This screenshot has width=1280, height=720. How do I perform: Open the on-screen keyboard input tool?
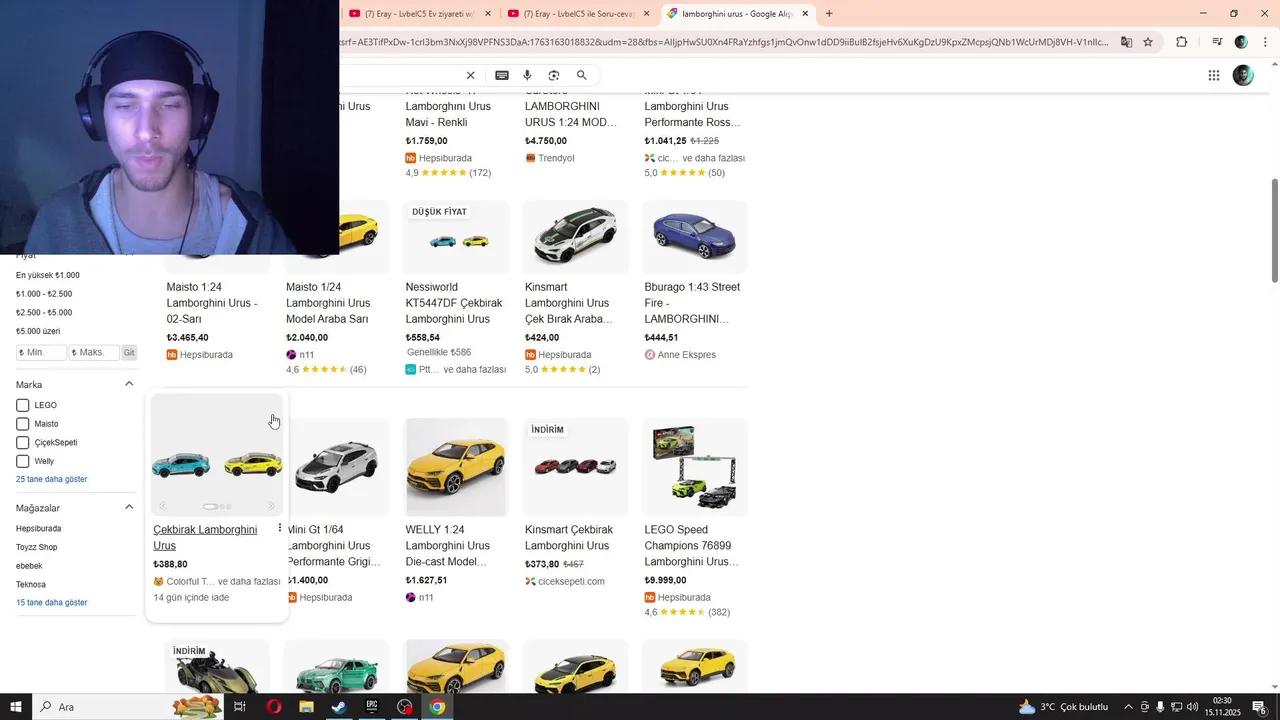(502, 76)
